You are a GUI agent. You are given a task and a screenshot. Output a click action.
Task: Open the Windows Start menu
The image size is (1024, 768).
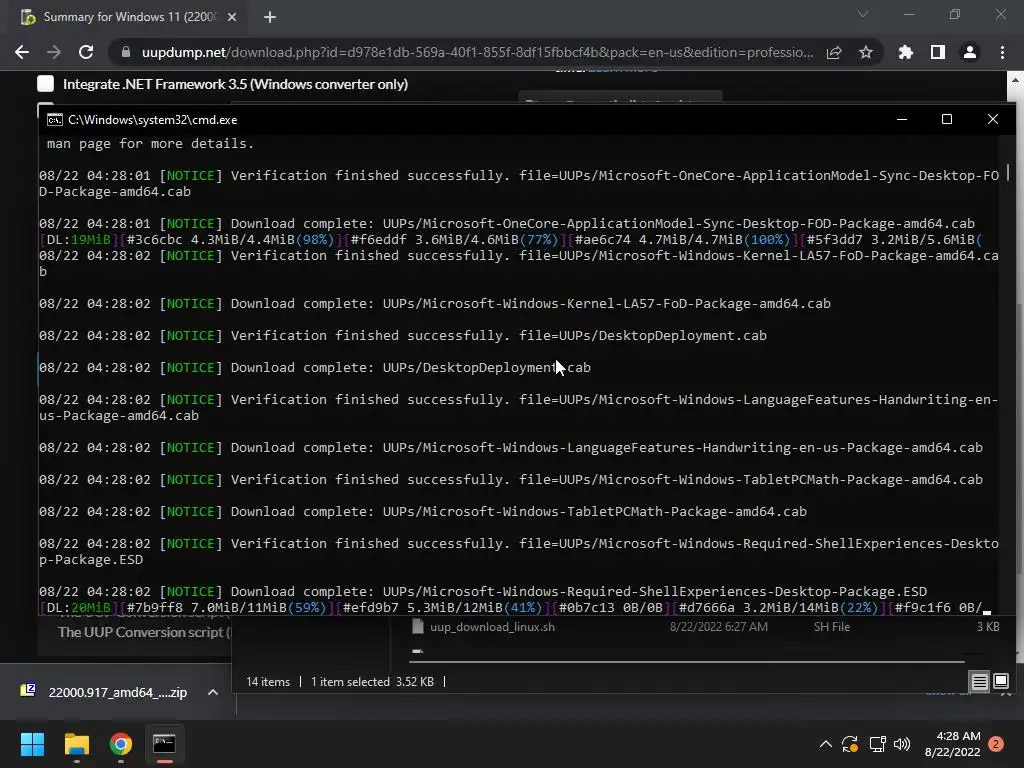point(32,744)
